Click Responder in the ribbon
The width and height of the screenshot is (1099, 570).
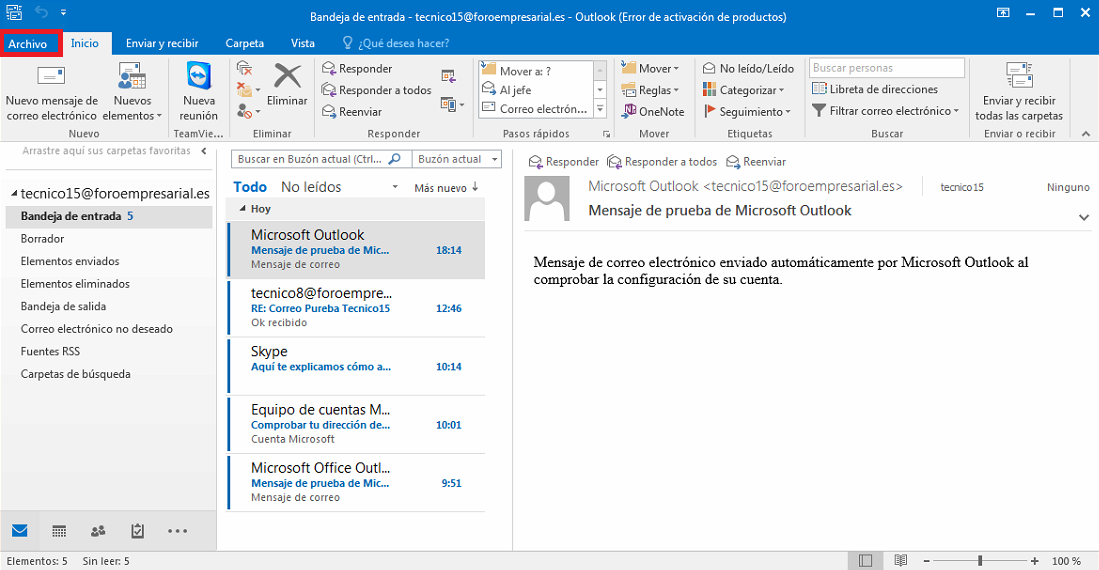[x=357, y=68]
